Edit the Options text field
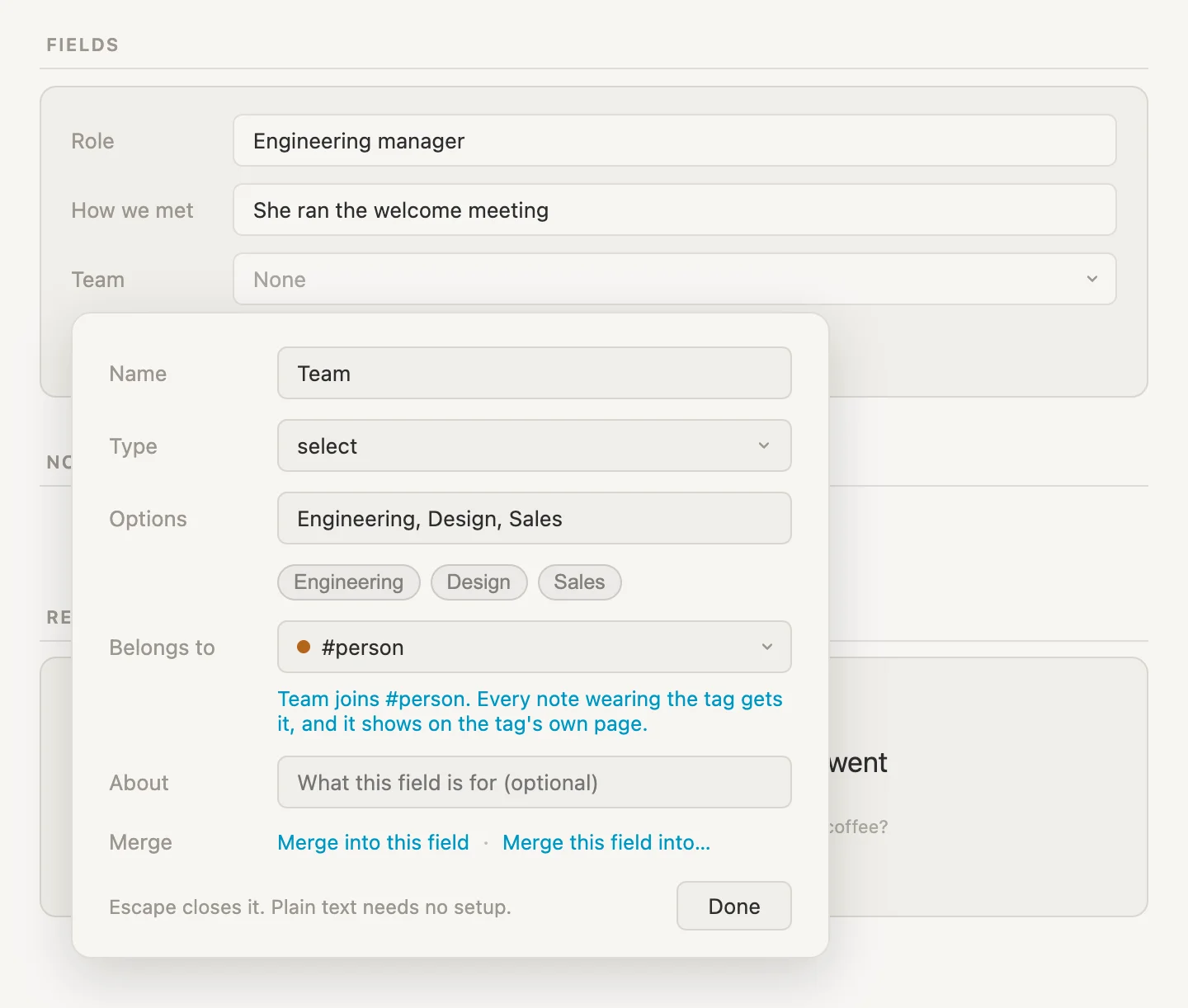This screenshot has width=1188, height=1008. pyautogui.click(x=534, y=518)
